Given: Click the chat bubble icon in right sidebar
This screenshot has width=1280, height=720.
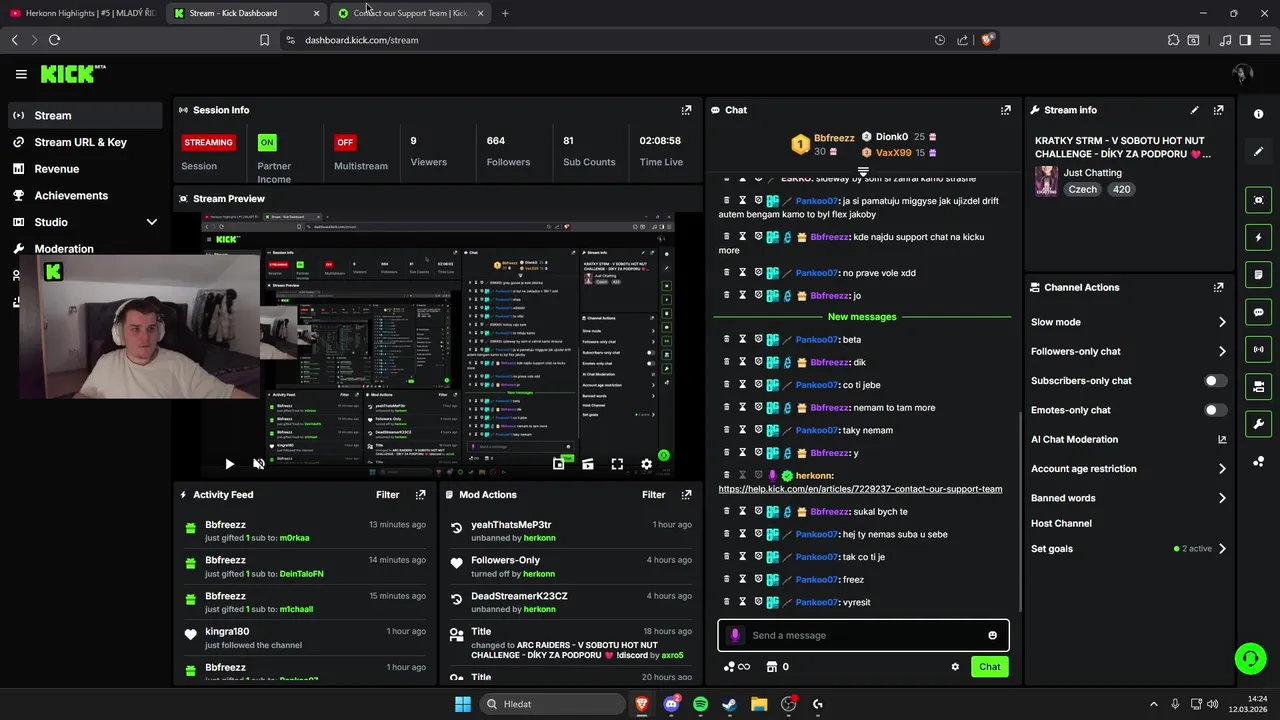Looking at the screenshot, I should tap(1258, 312).
